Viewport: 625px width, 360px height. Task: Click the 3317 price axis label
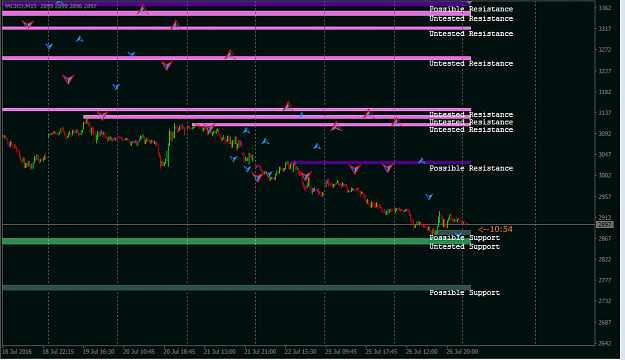pyautogui.click(x=605, y=29)
